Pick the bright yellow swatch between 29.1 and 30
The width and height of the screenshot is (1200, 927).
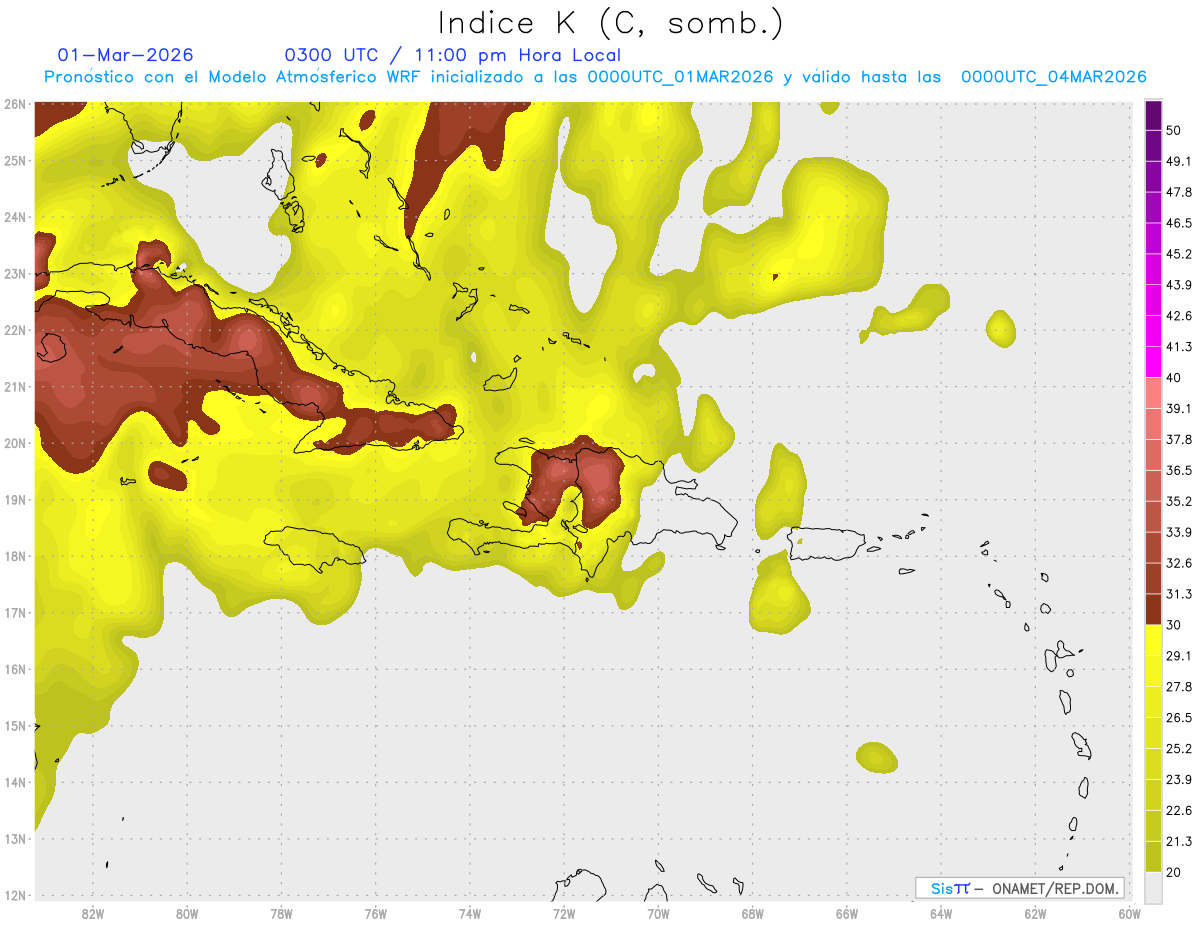1153,640
